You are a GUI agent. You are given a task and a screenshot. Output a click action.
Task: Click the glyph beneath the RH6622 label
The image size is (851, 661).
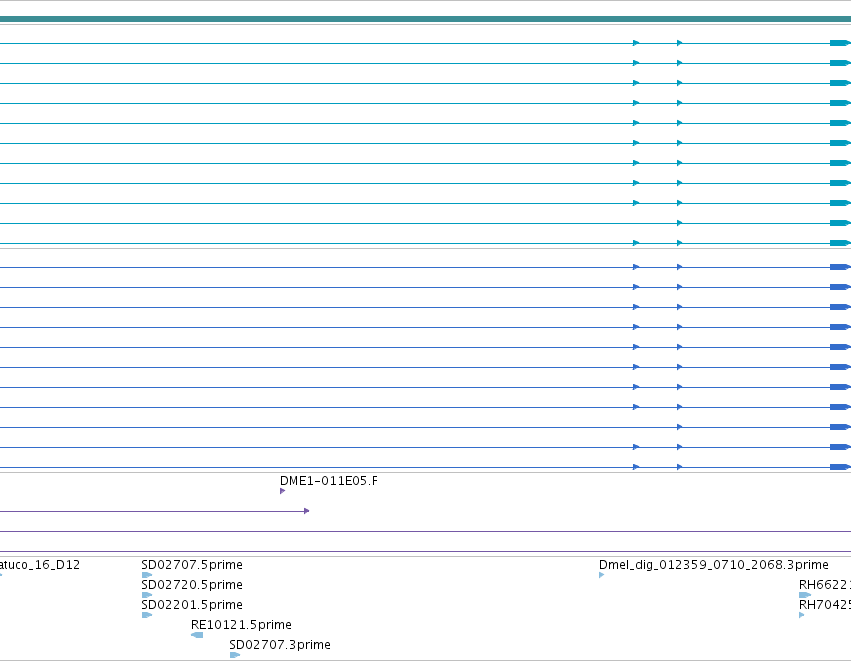805,595
